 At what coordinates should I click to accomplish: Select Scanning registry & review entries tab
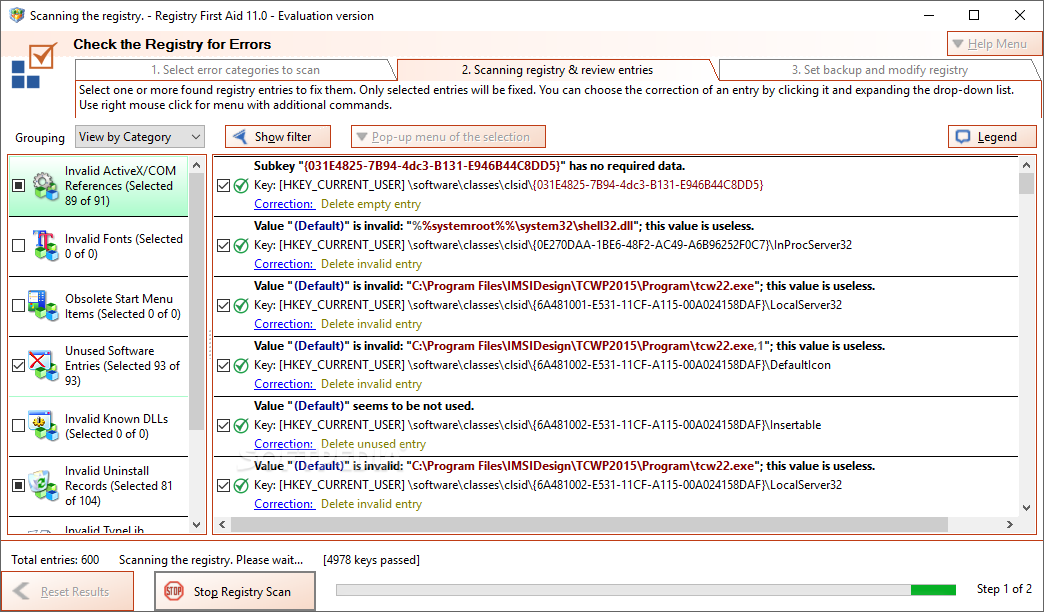(x=557, y=70)
